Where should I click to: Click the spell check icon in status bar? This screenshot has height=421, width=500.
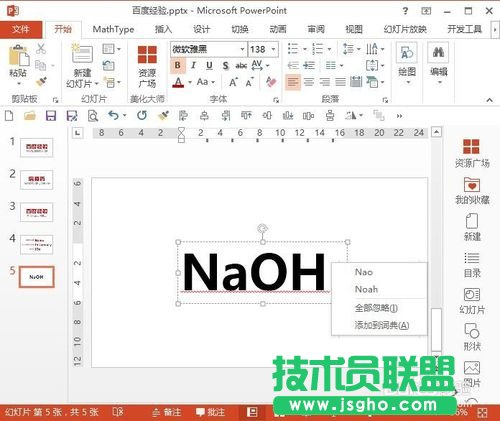pyautogui.click(x=118, y=412)
